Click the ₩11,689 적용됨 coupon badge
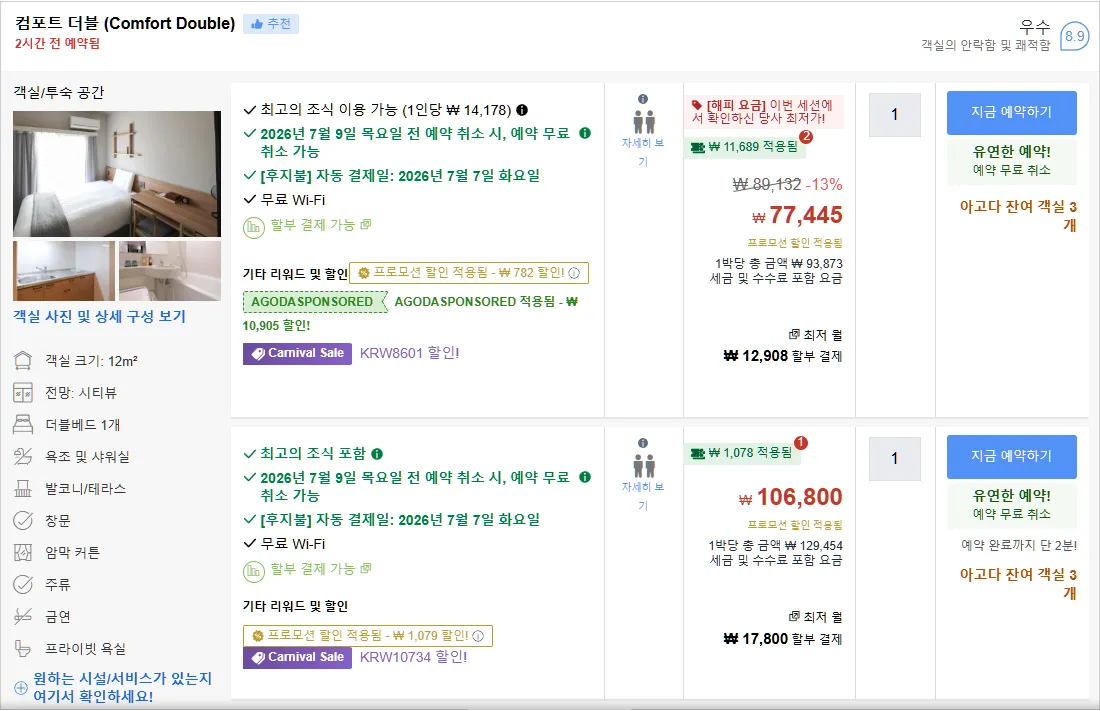The width and height of the screenshot is (1100, 711). coord(744,147)
